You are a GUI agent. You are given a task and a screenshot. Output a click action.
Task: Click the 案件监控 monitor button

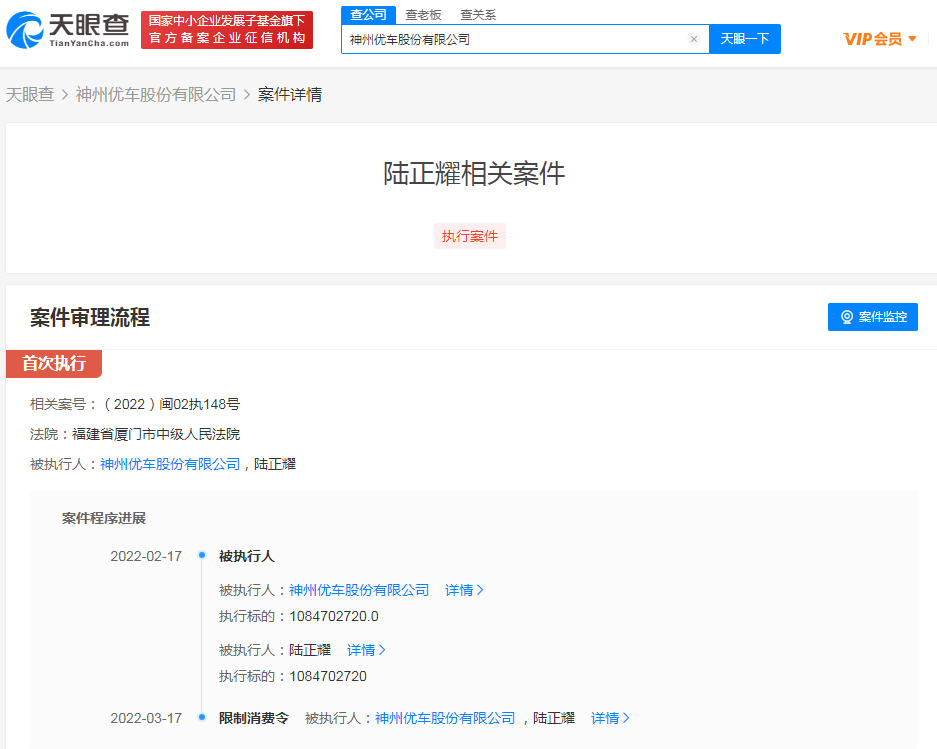(872, 317)
